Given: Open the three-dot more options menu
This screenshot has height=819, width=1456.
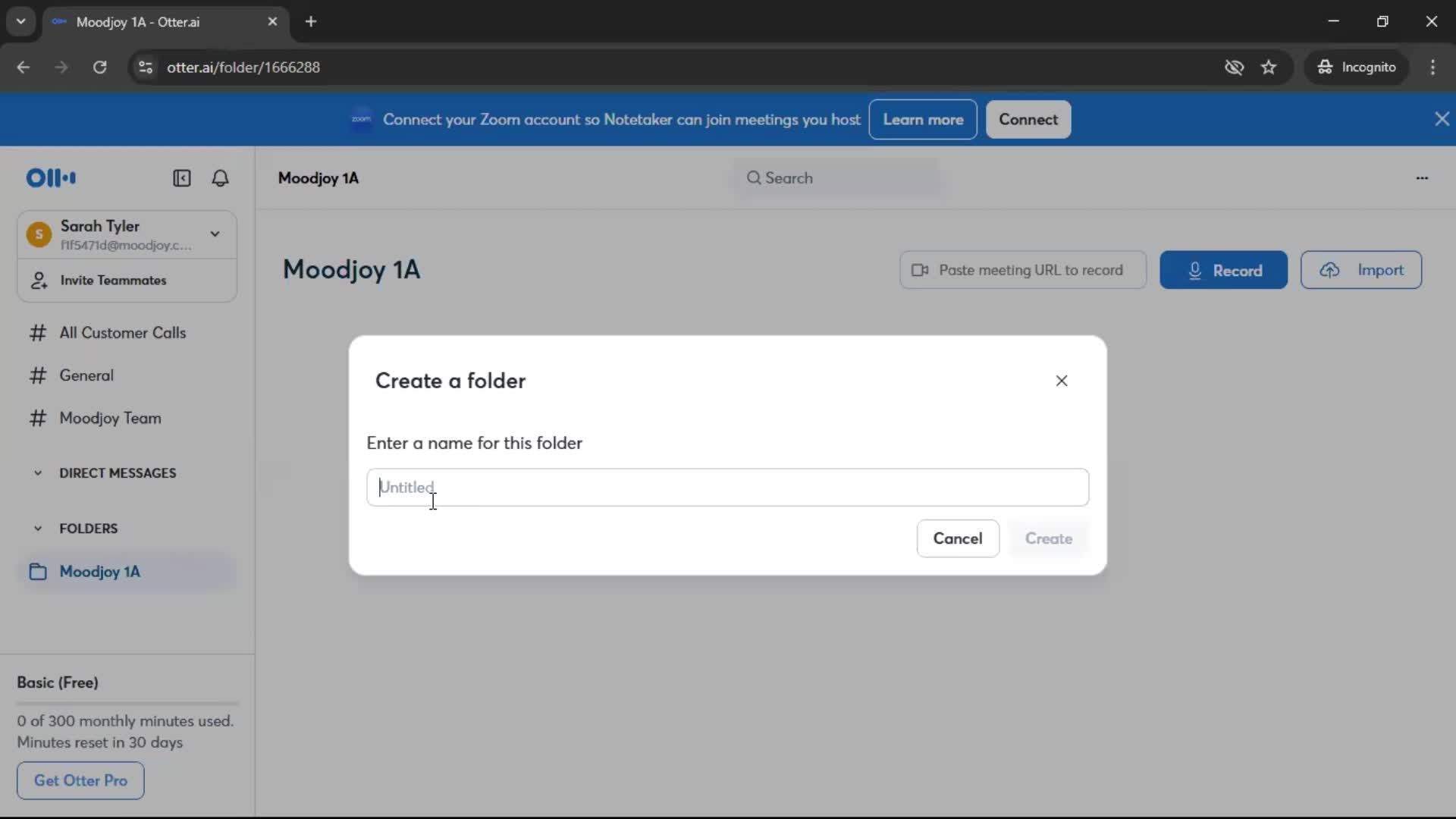Looking at the screenshot, I should coord(1422,178).
